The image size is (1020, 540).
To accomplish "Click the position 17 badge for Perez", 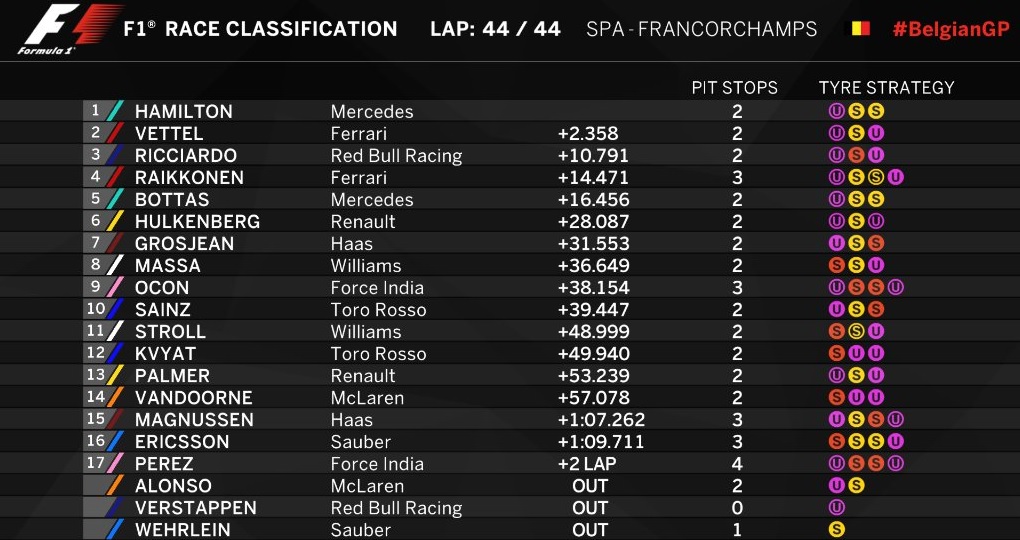I will 96,463.
